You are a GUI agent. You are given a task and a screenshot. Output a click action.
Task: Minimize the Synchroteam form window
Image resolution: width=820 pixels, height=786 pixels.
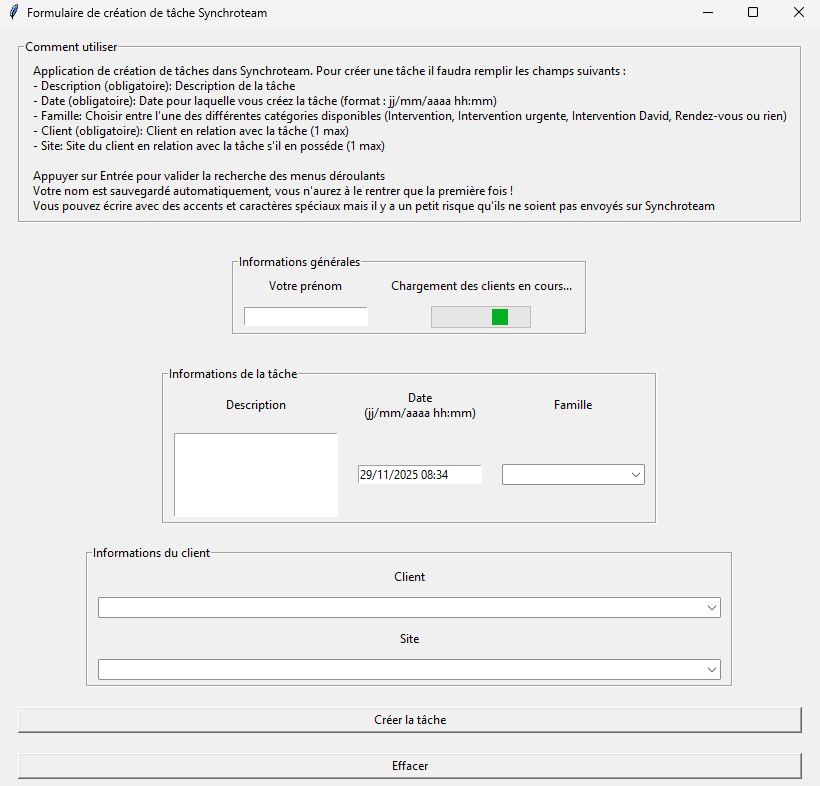[708, 13]
